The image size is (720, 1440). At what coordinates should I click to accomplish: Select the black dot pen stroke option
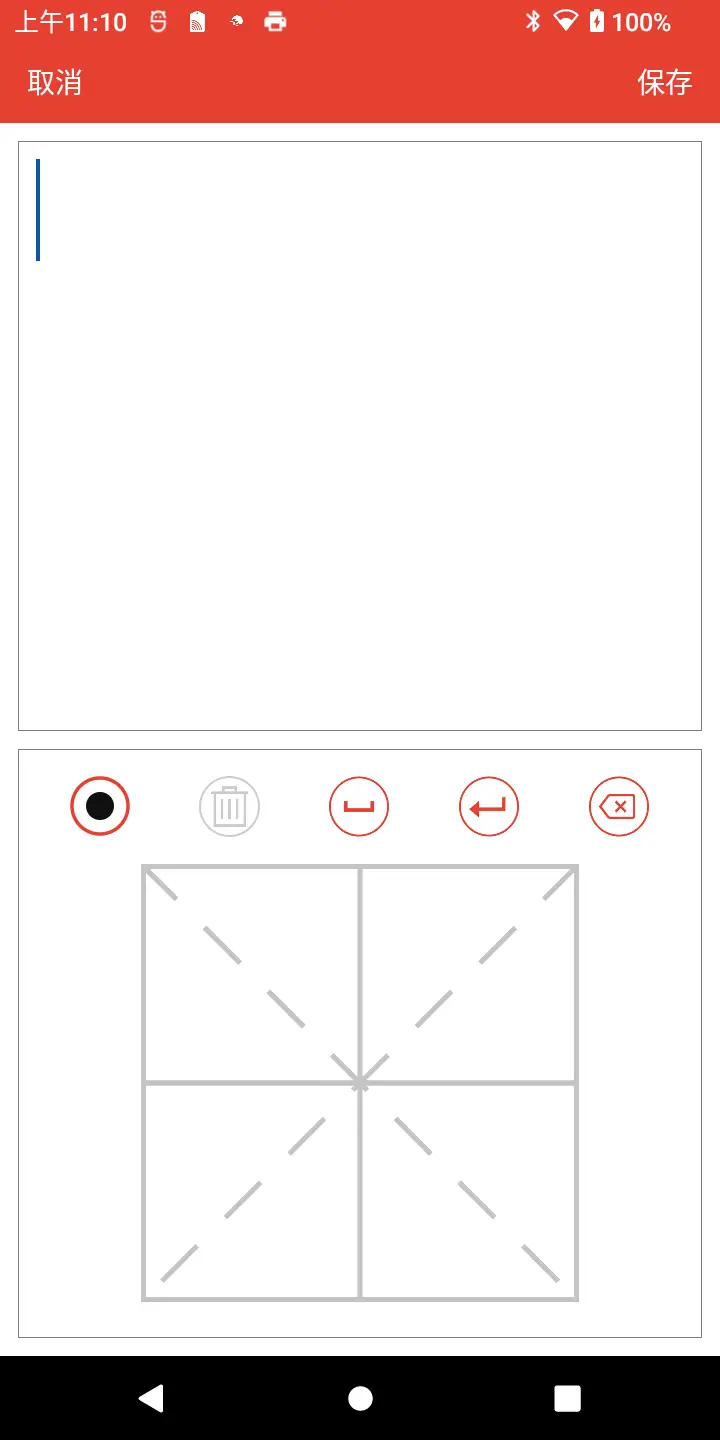click(x=100, y=805)
